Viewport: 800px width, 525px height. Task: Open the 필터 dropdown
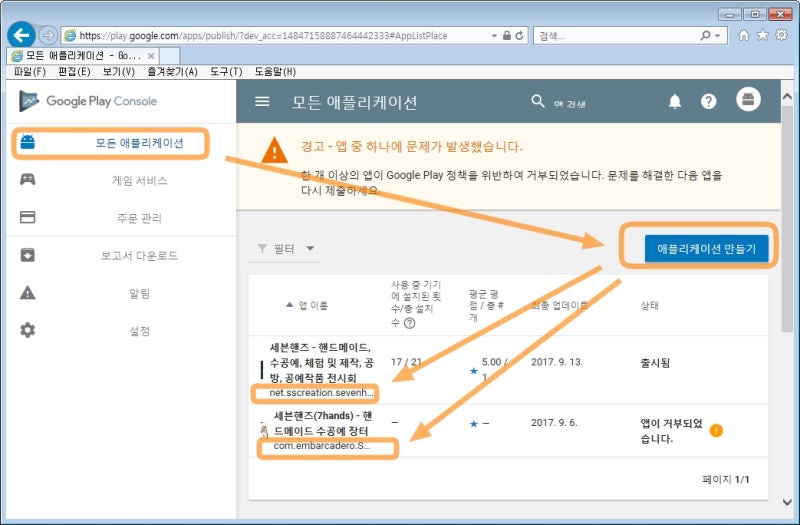pyautogui.click(x=286, y=249)
